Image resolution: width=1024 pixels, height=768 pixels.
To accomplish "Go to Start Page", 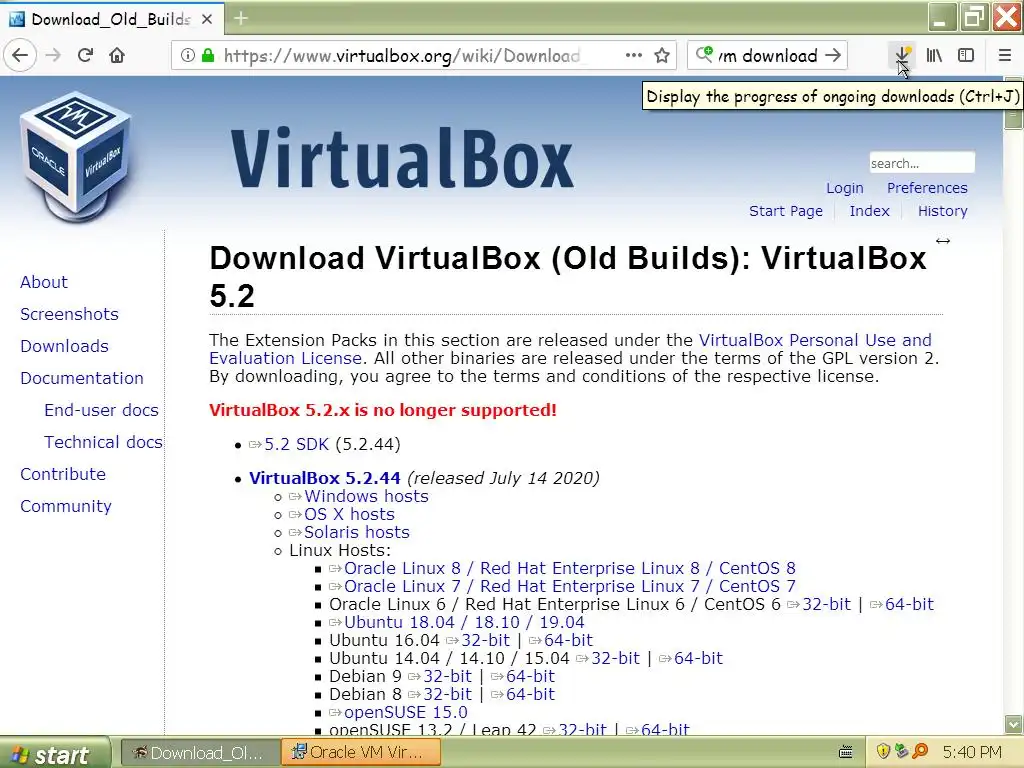I will coord(786,211).
